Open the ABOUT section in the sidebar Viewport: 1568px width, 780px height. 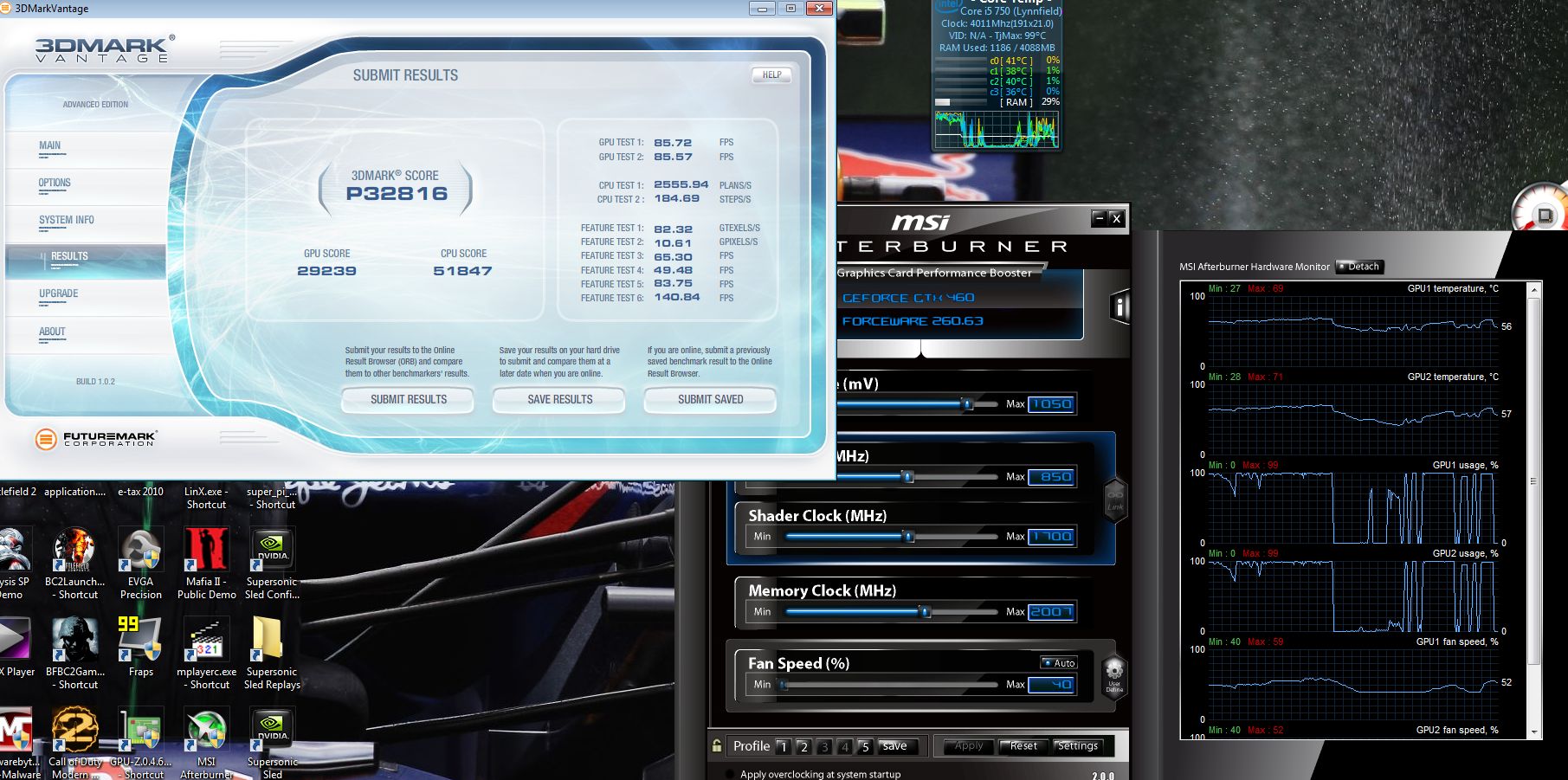pos(52,332)
